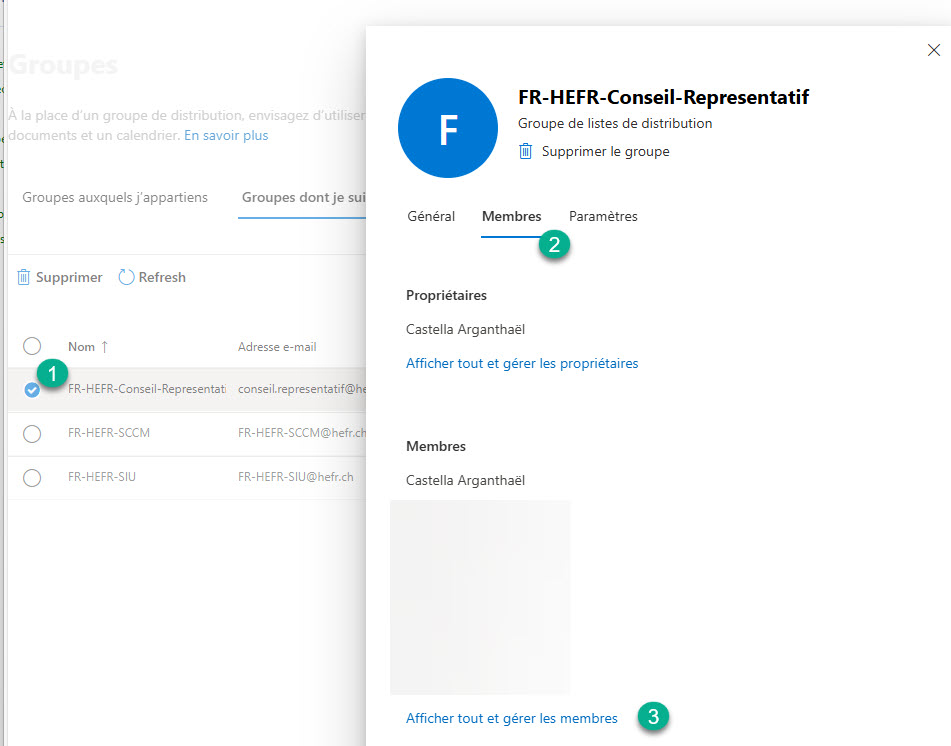
Task: Close the group details panel
Action: coord(934,49)
